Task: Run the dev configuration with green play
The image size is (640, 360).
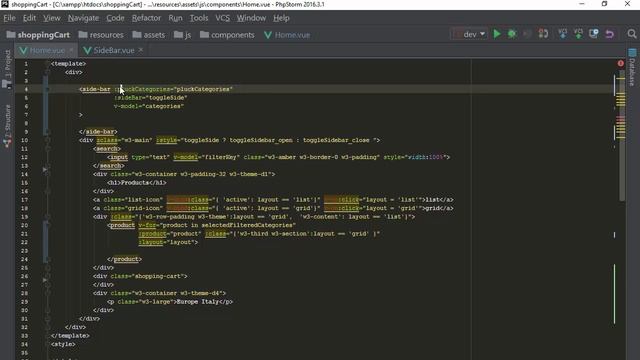Action: [497, 34]
